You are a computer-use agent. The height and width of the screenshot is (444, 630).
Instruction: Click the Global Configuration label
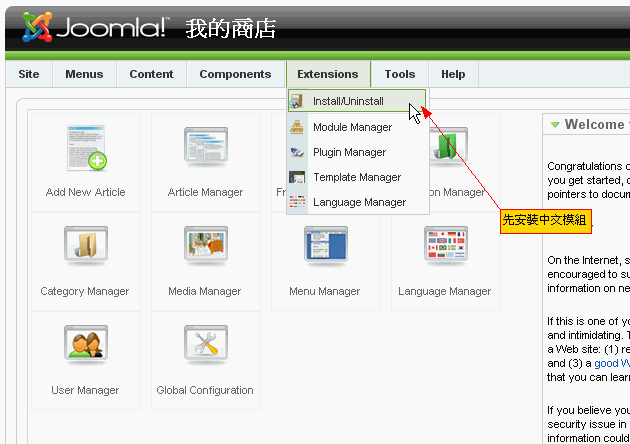(205, 390)
